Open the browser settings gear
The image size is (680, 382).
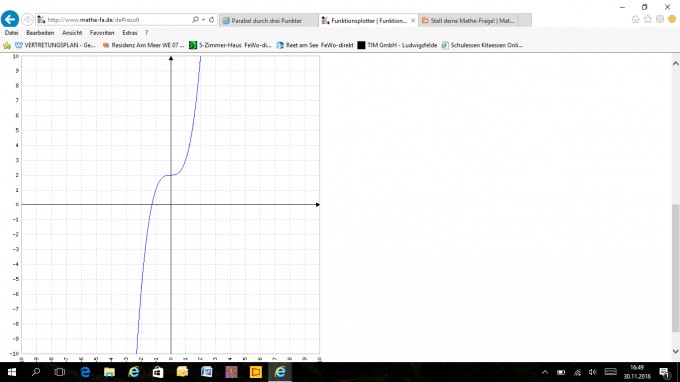(x=660, y=19)
